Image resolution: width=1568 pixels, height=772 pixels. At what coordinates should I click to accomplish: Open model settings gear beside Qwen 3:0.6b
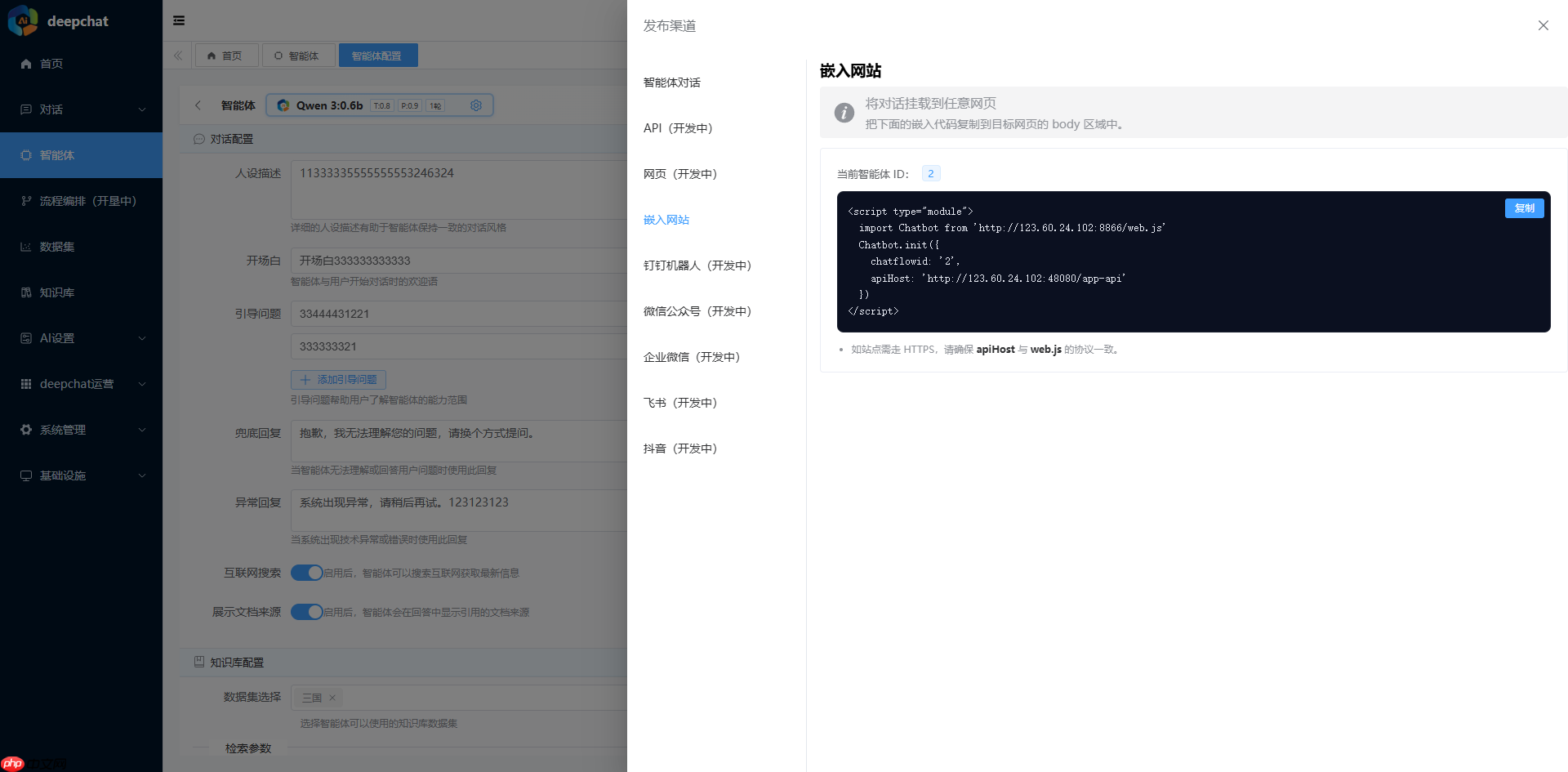[476, 105]
